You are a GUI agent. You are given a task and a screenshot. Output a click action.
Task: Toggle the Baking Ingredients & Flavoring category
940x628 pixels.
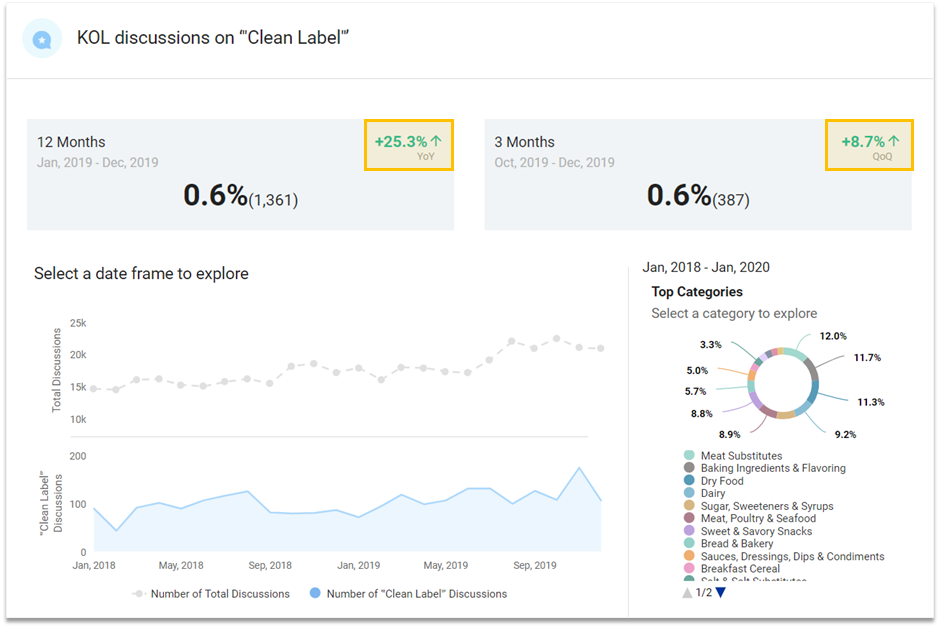tap(772, 468)
